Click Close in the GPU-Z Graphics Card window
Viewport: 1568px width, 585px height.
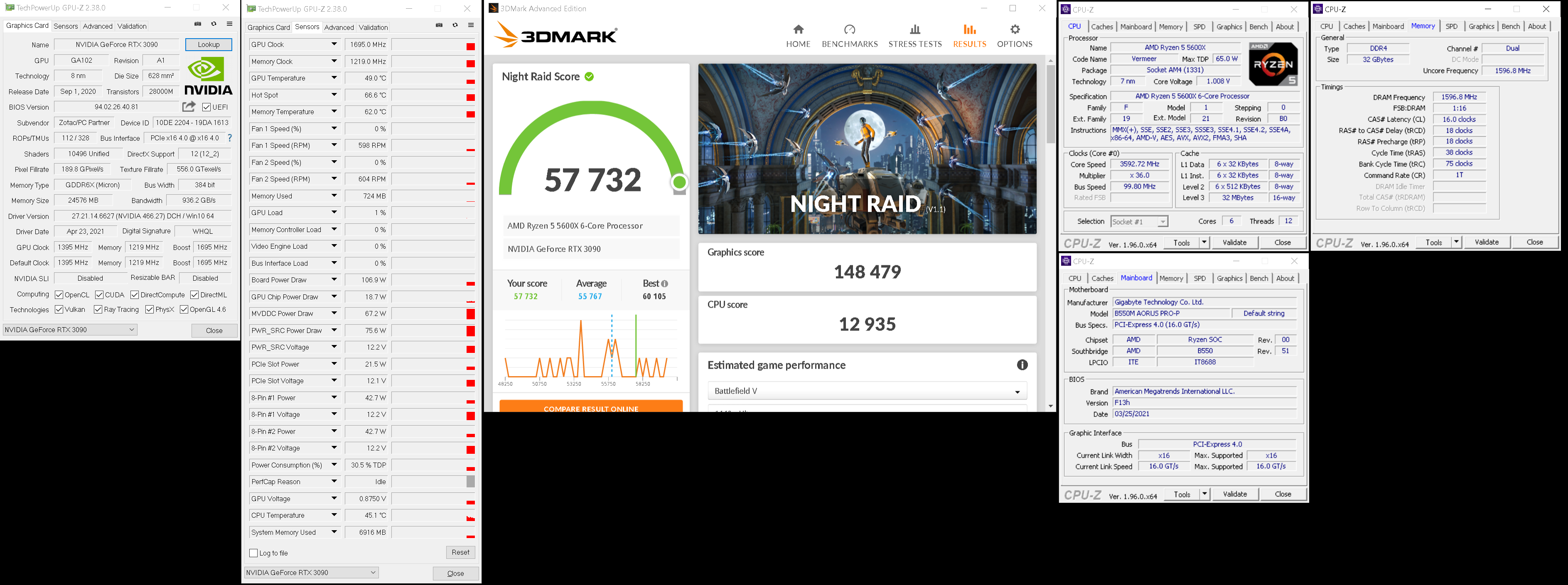point(214,330)
